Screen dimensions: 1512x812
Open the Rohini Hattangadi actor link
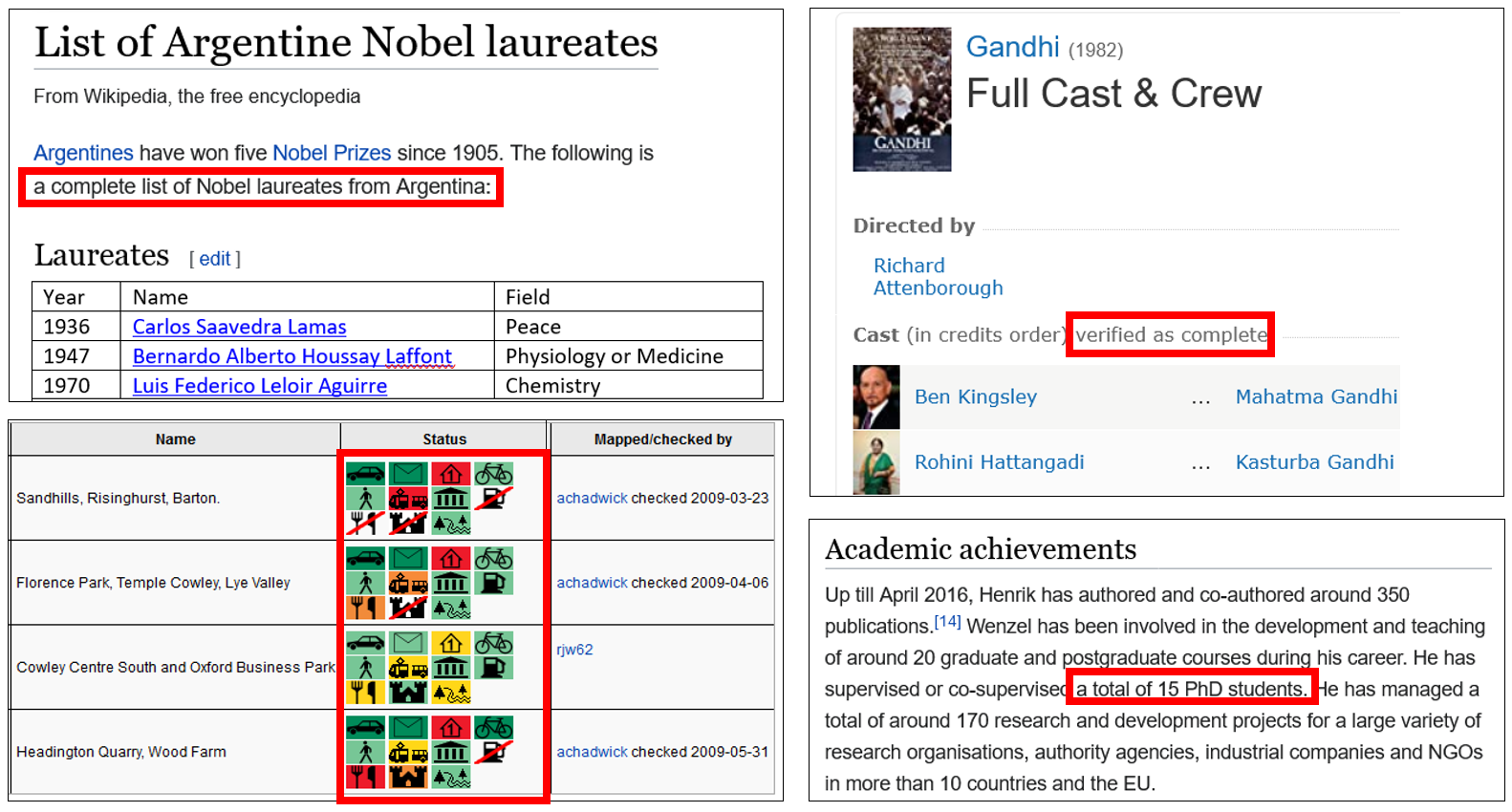coord(999,462)
